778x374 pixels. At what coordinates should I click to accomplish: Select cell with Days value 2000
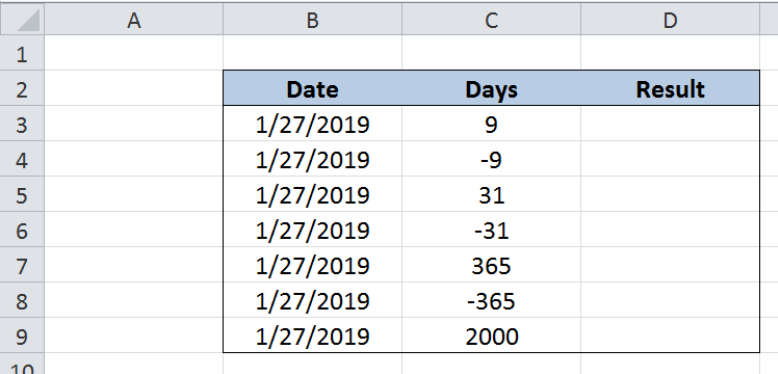coord(491,335)
